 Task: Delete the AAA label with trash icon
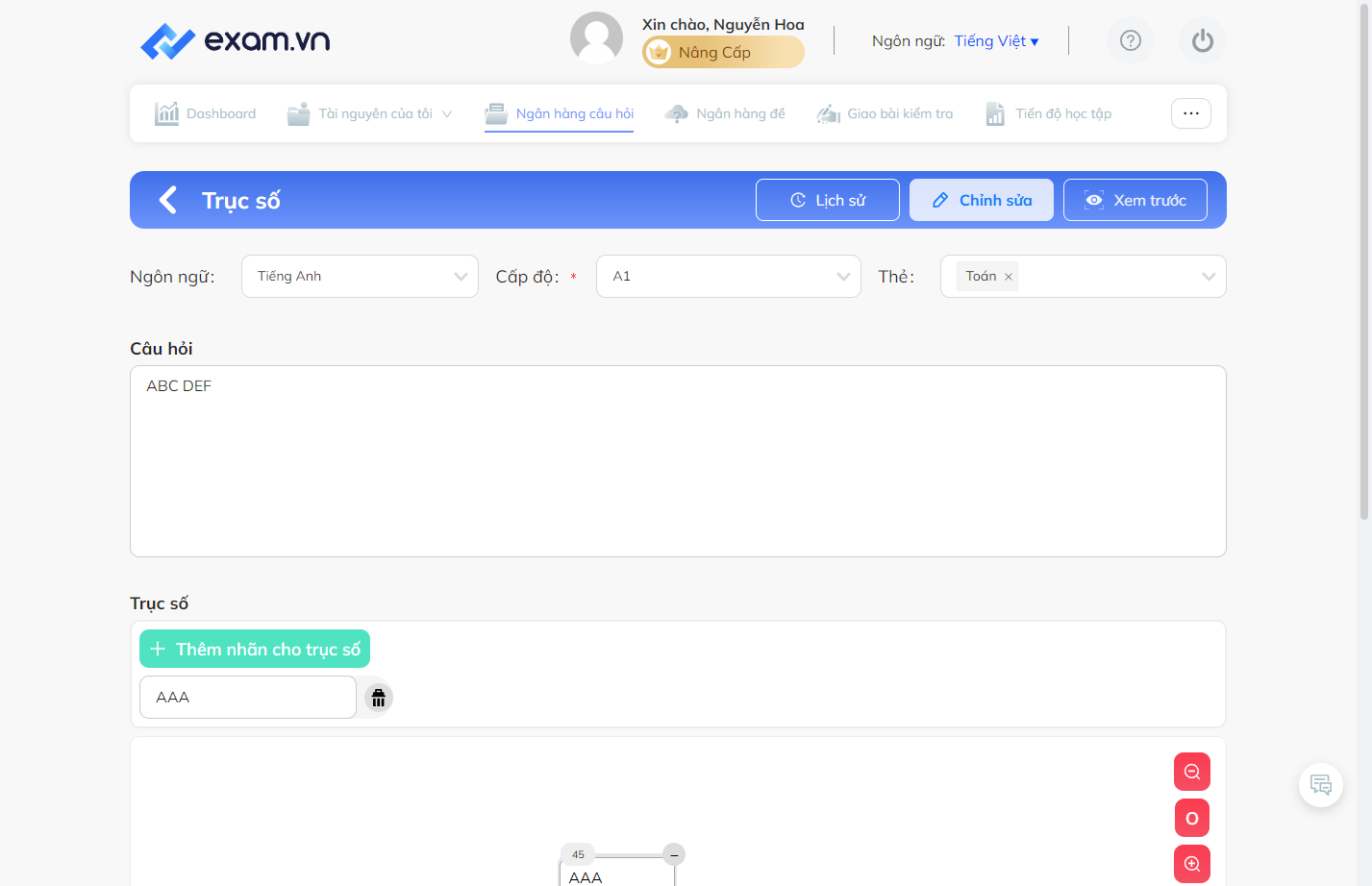[379, 698]
